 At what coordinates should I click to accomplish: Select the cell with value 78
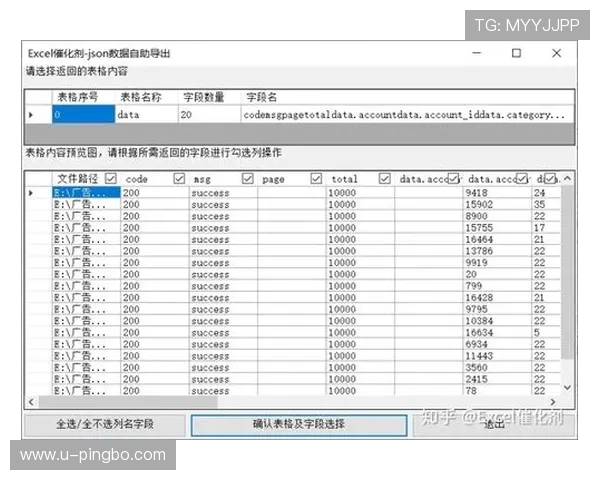pyautogui.click(x=497, y=390)
